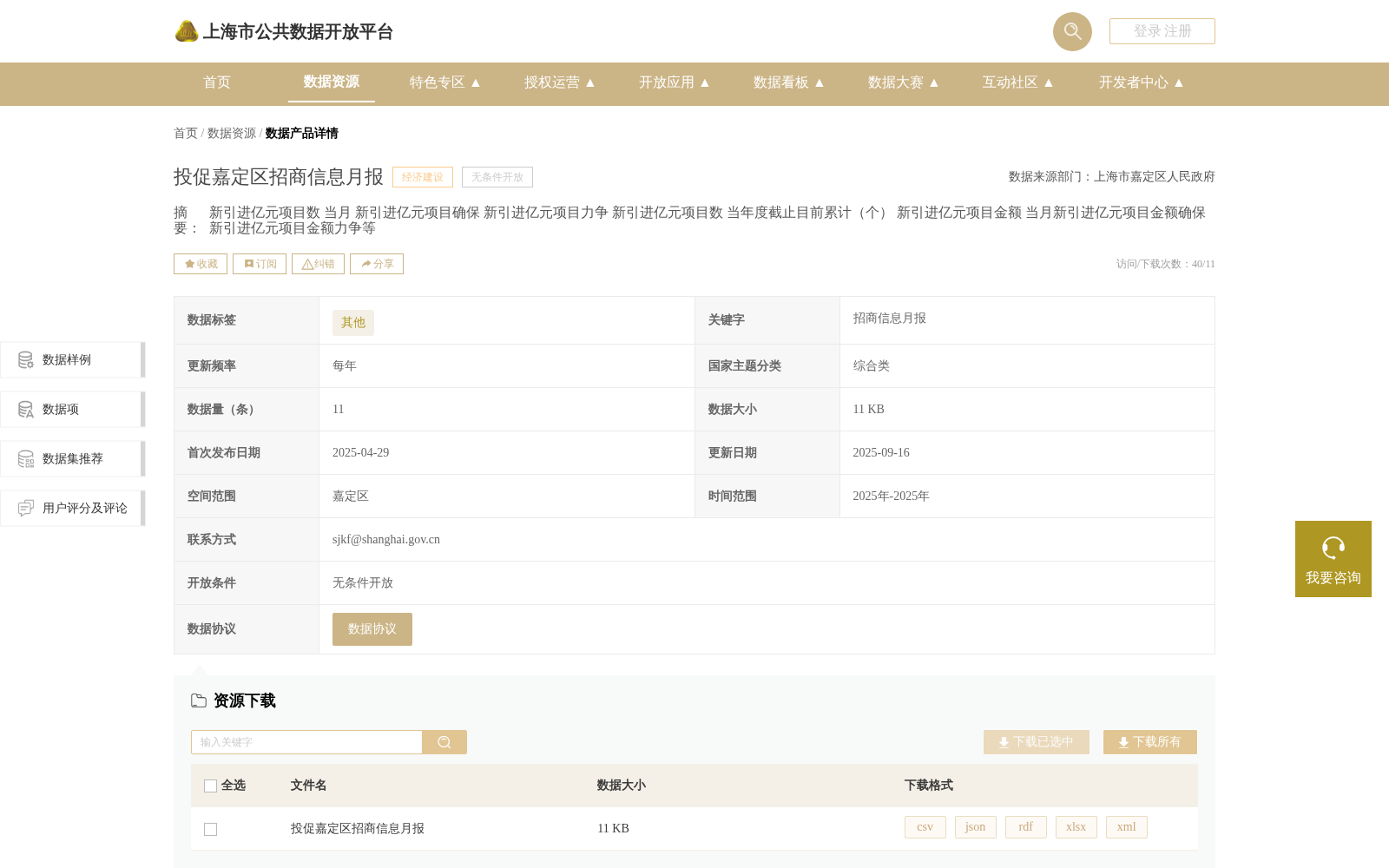This screenshot has height=868, width=1389.
Task: Click the 下载格式 column header
Action: click(929, 786)
